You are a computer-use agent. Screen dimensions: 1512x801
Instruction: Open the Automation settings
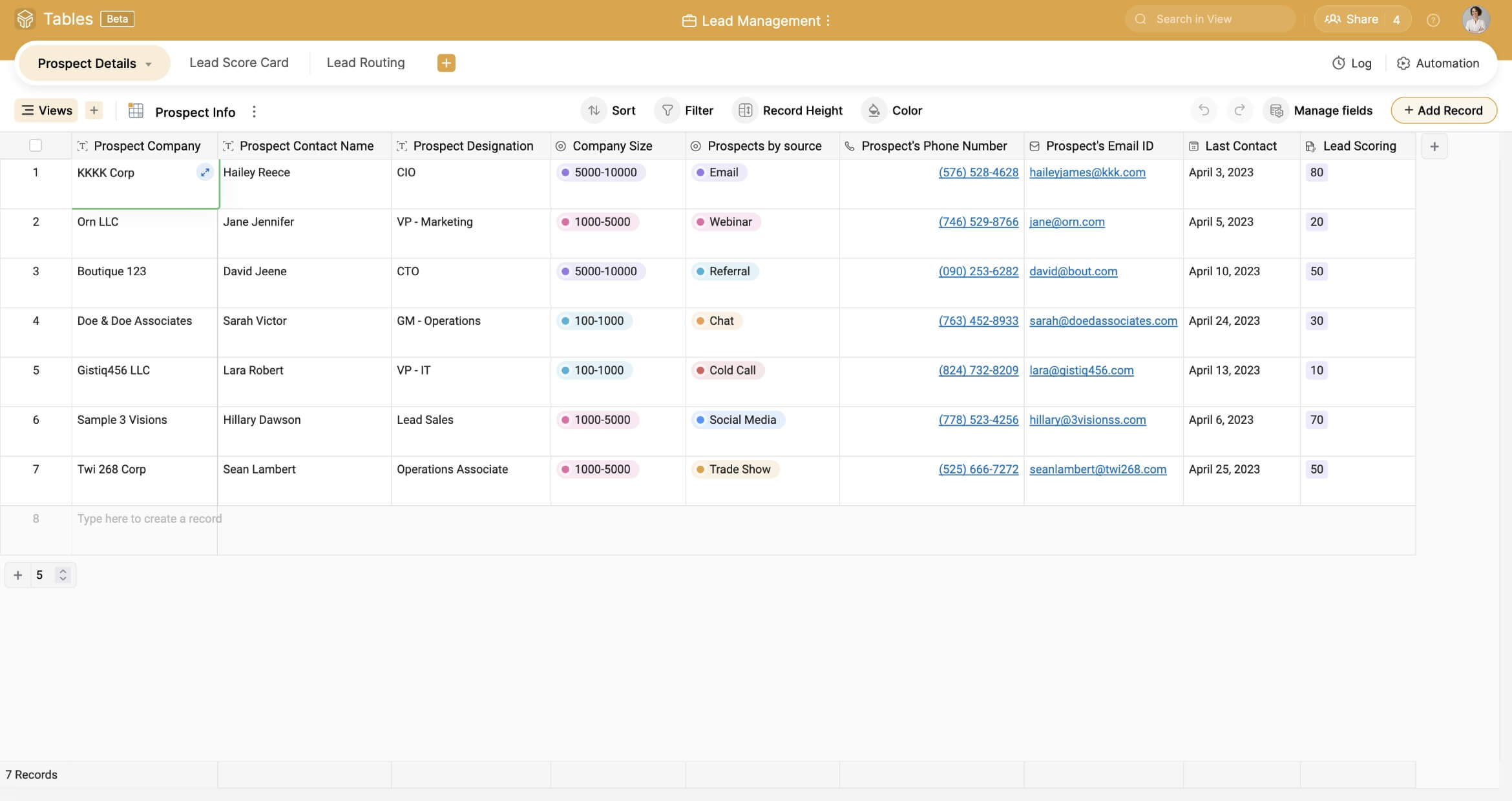(1437, 63)
